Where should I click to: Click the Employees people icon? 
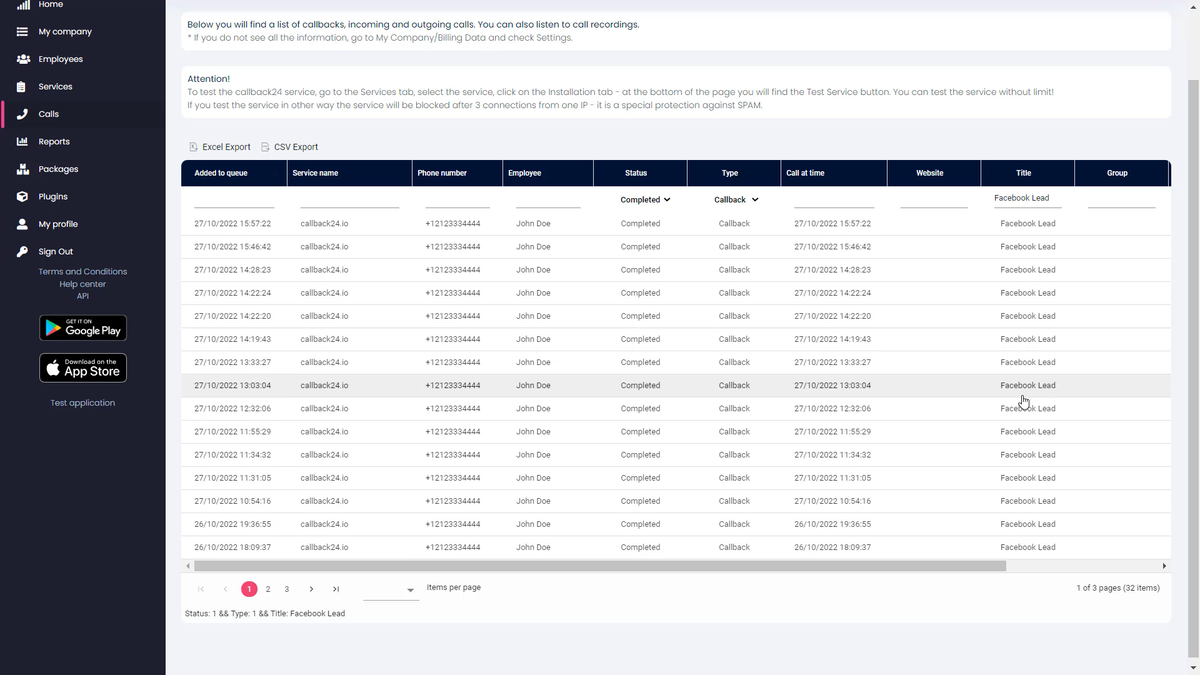pyautogui.click(x=22, y=59)
